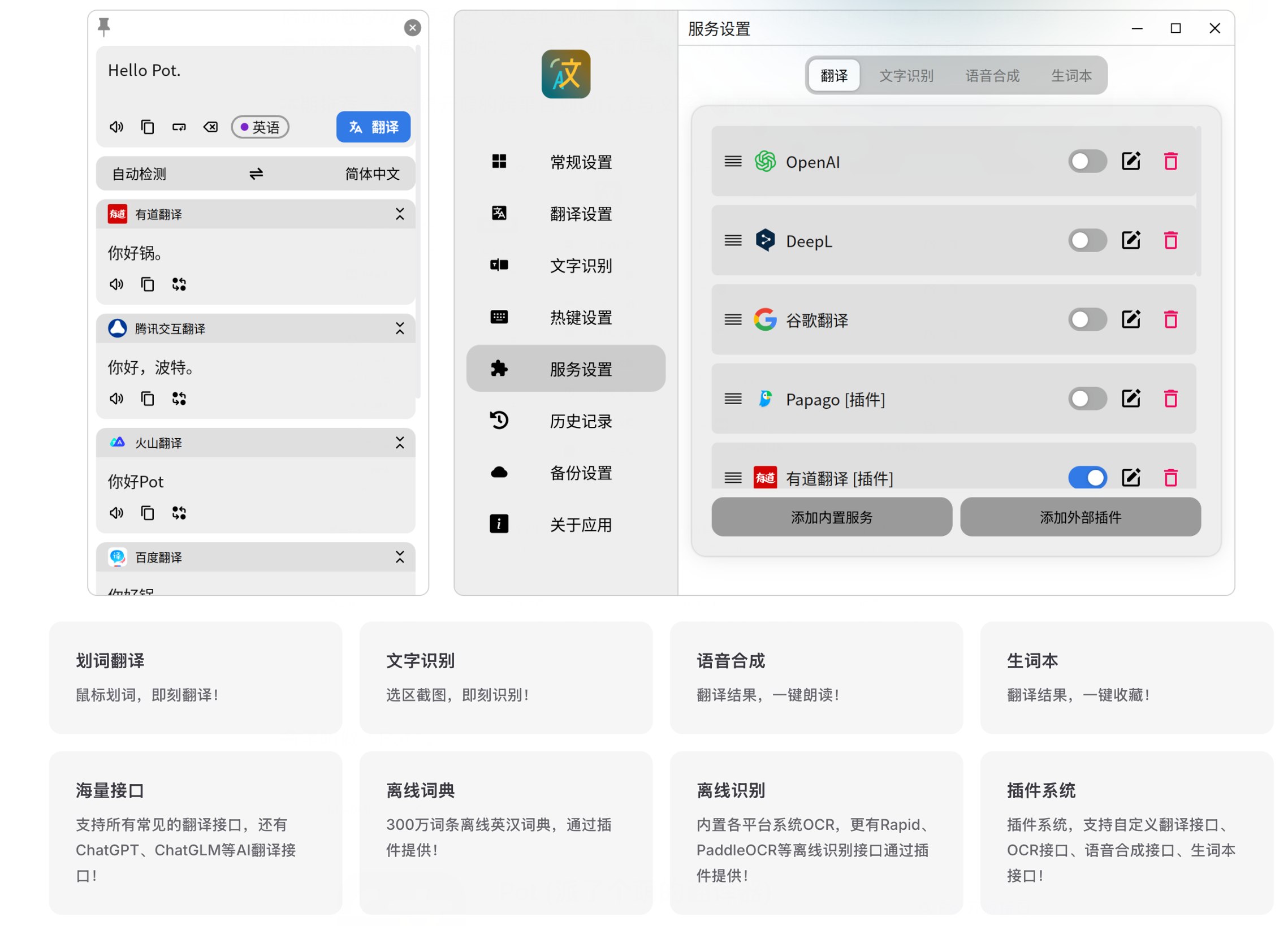1288x926 pixels.
Task: Copy the 有道翻译 result
Action: click(x=148, y=284)
